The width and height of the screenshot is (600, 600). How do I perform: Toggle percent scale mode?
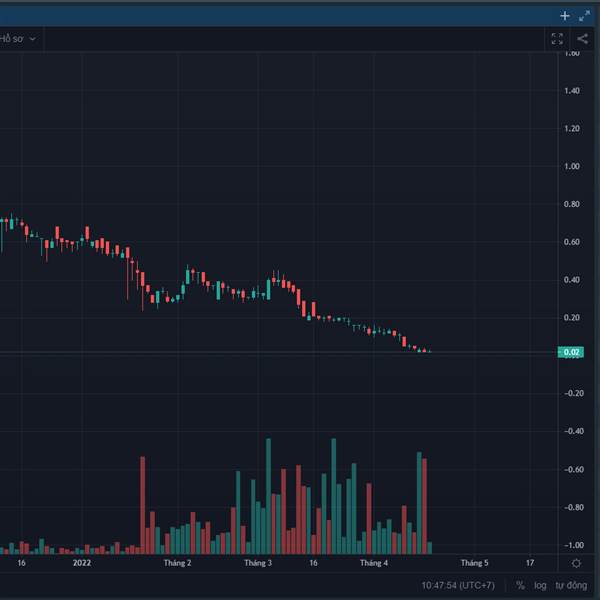click(x=520, y=585)
